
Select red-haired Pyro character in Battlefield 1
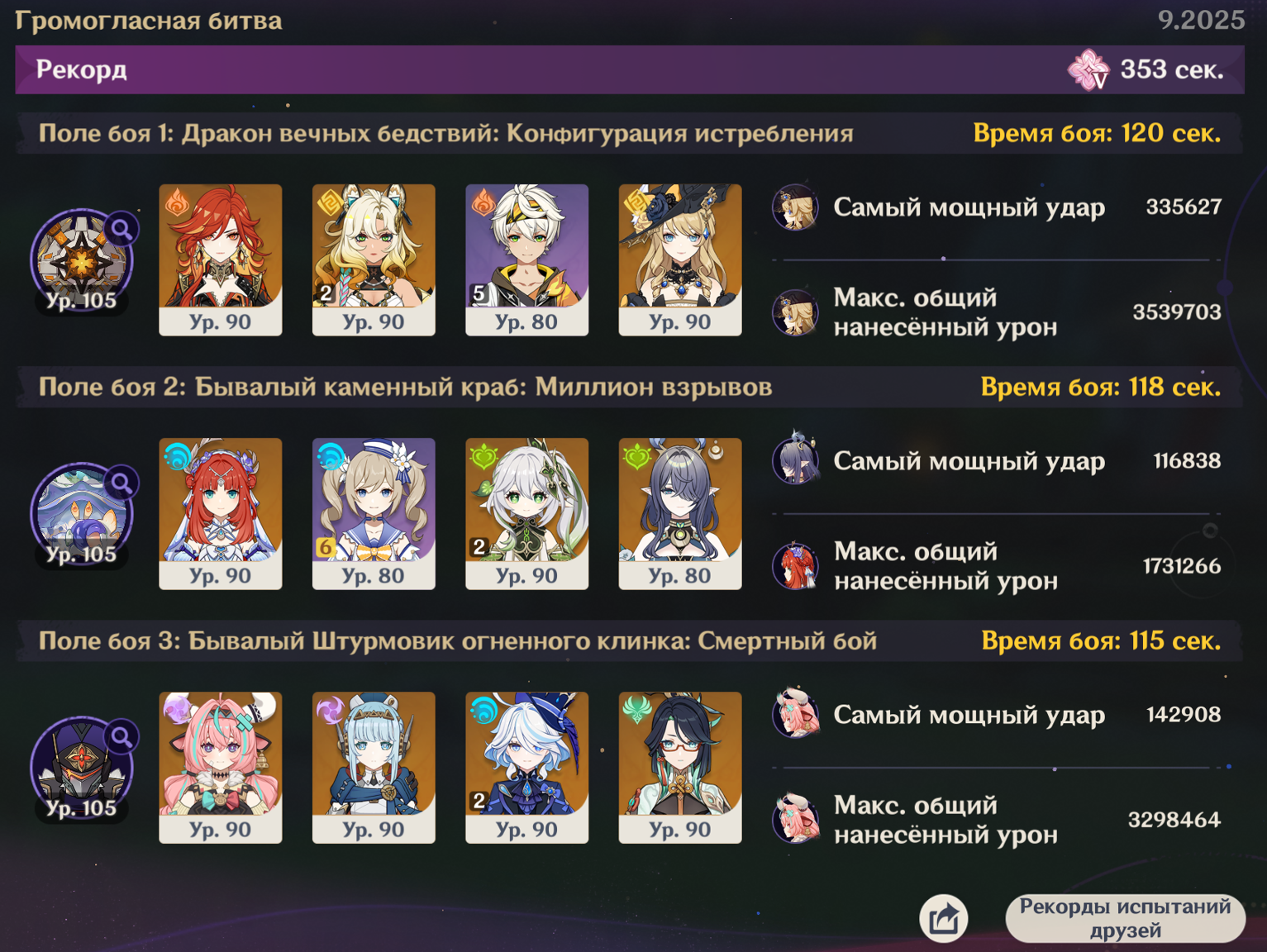[x=220, y=259]
